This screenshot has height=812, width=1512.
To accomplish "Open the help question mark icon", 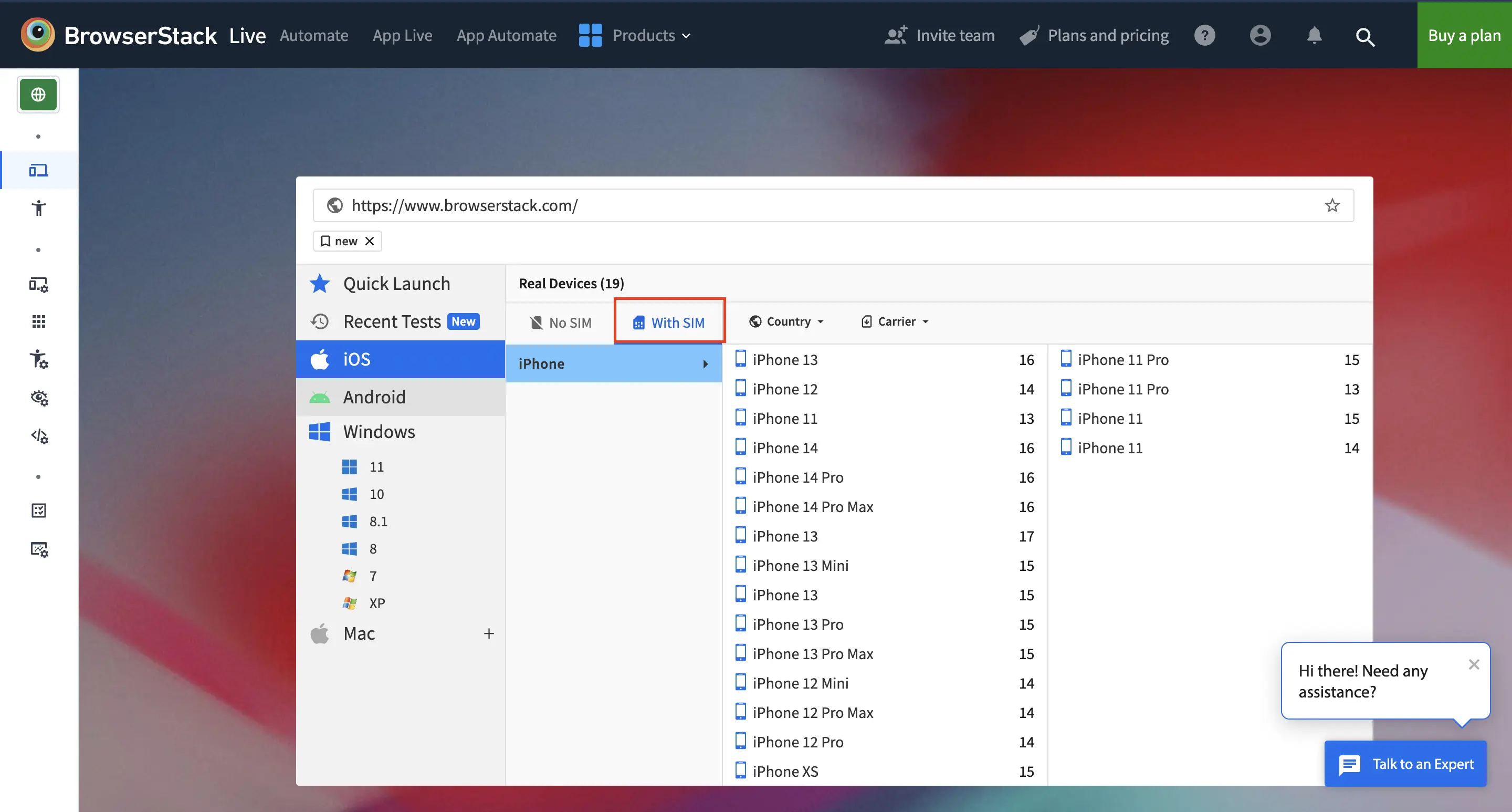I will (1204, 35).
